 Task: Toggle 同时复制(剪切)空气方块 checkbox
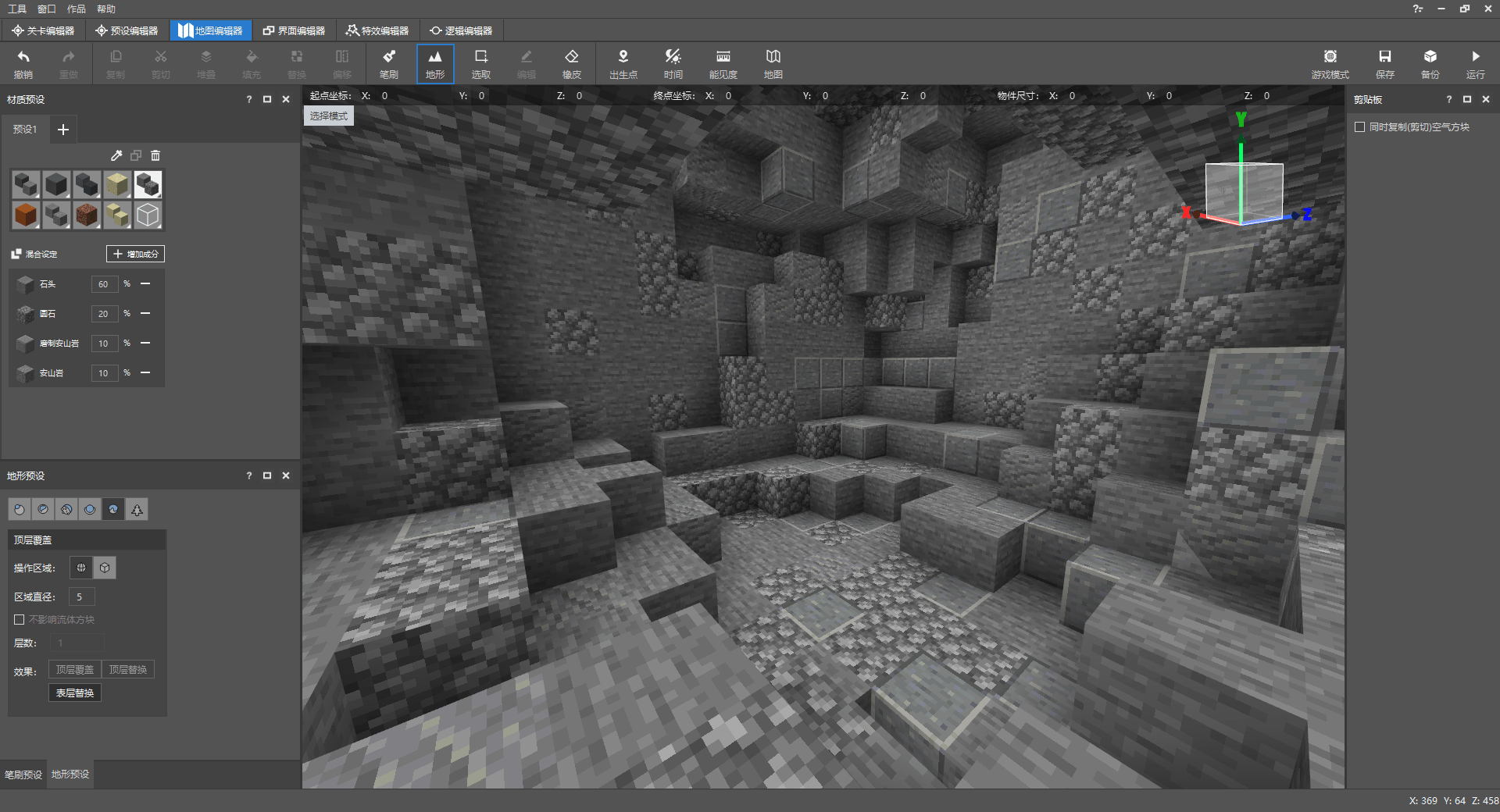[x=1360, y=127]
